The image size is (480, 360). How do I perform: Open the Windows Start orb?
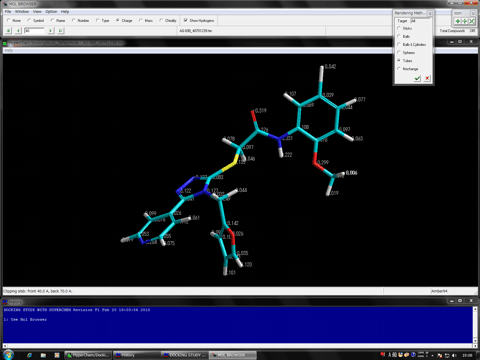pyautogui.click(x=8, y=355)
